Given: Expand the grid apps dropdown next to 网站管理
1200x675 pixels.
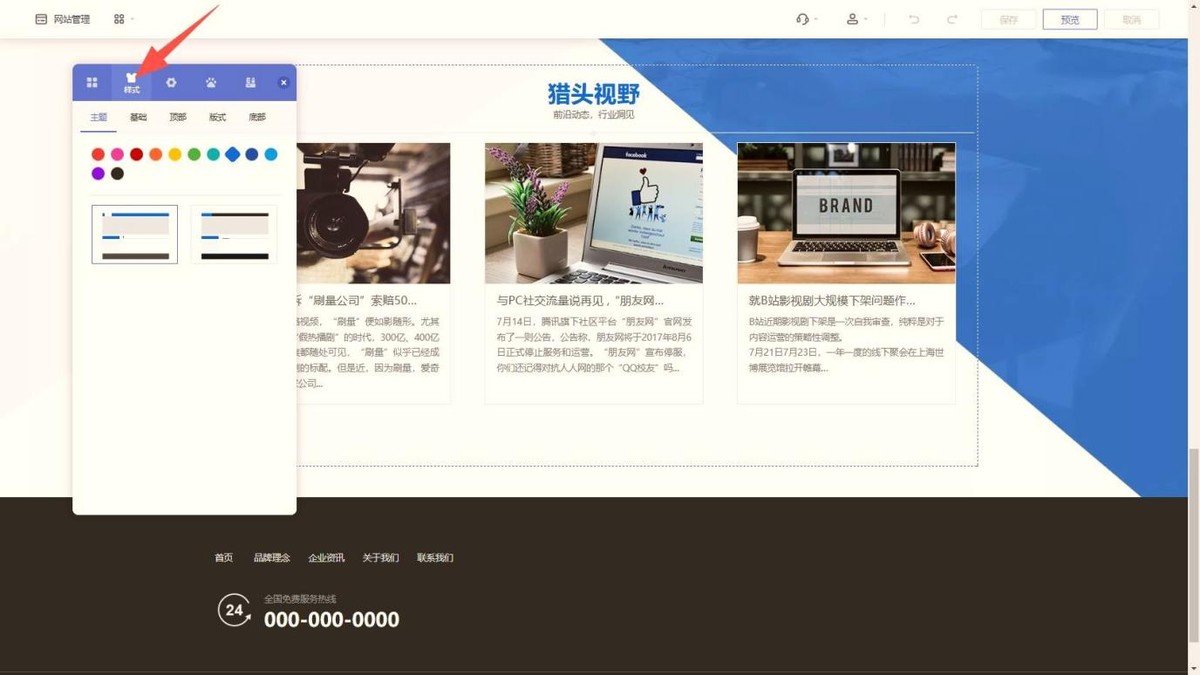Looking at the screenshot, I should coord(123,19).
